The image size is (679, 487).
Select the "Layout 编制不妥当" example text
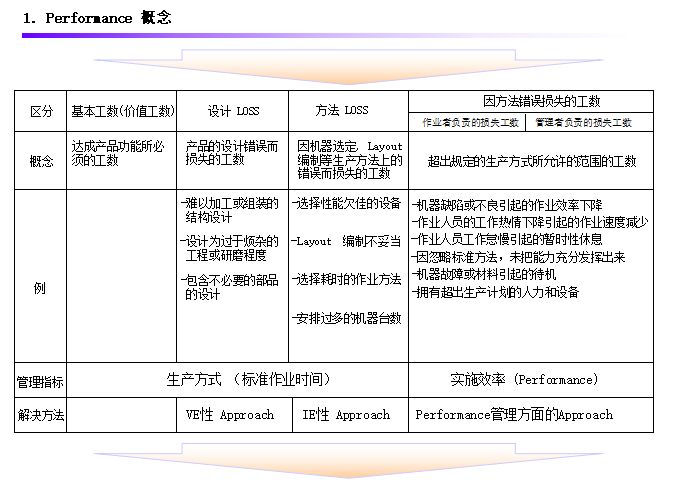[348, 241]
